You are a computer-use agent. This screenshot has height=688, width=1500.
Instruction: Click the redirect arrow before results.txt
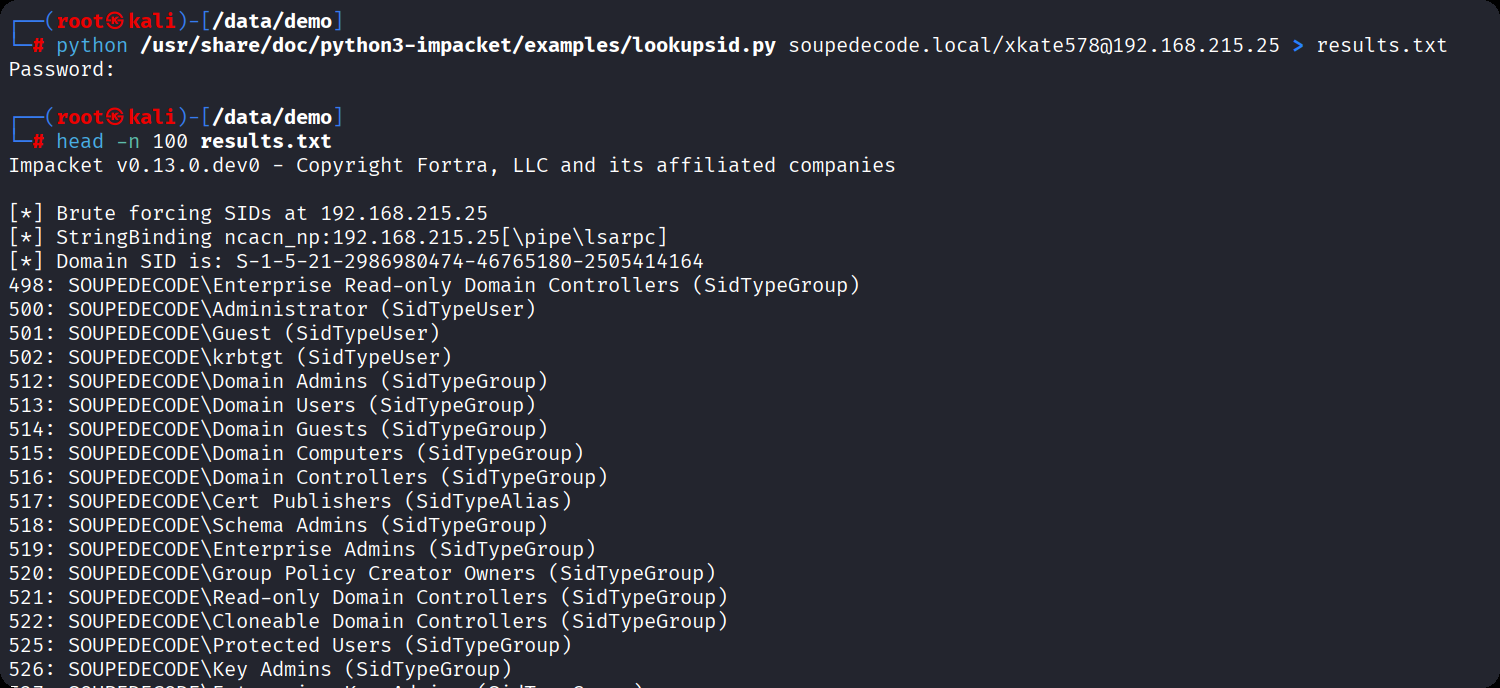(1298, 45)
